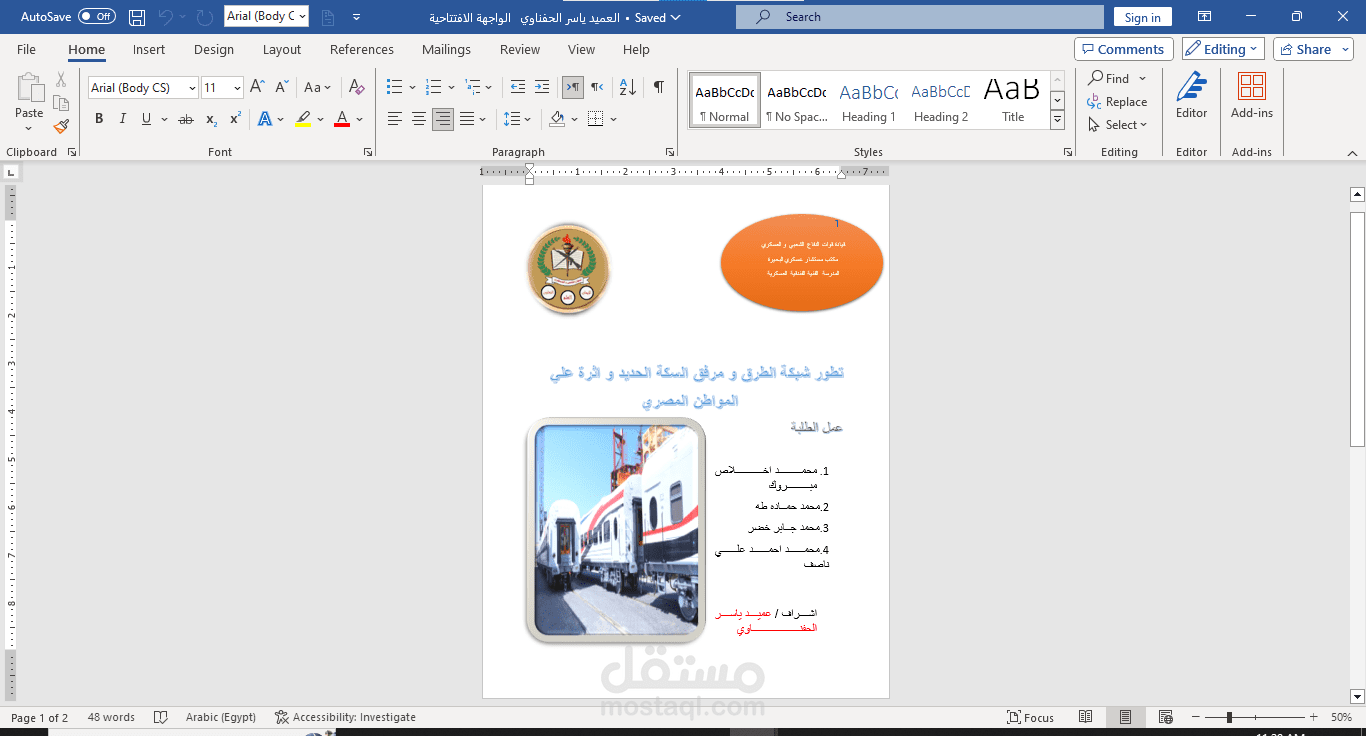Open Change Case dropdown
The height and width of the screenshot is (736, 1366).
click(318, 87)
